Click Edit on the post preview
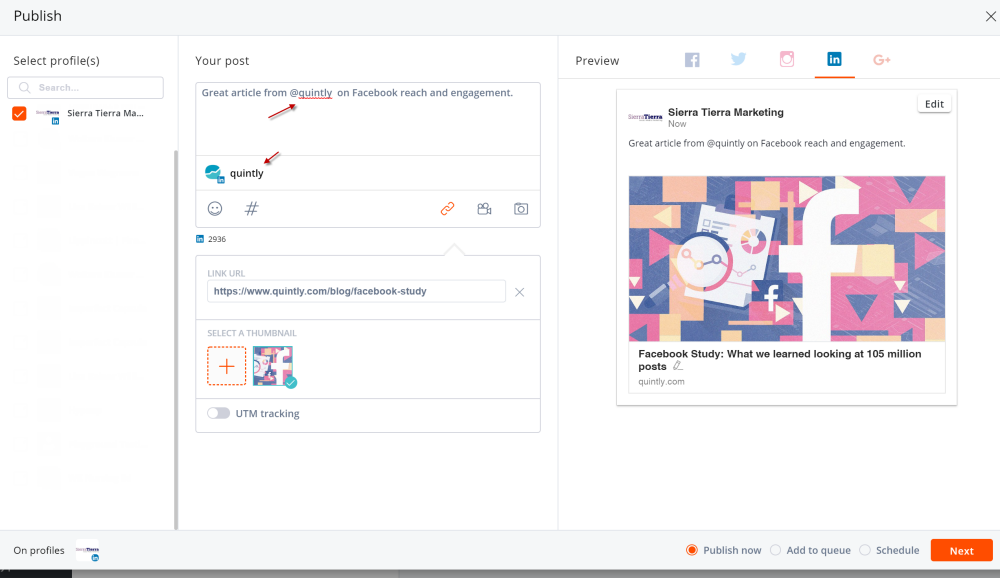The width and height of the screenshot is (1000, 578). click(x=933, y=104)
